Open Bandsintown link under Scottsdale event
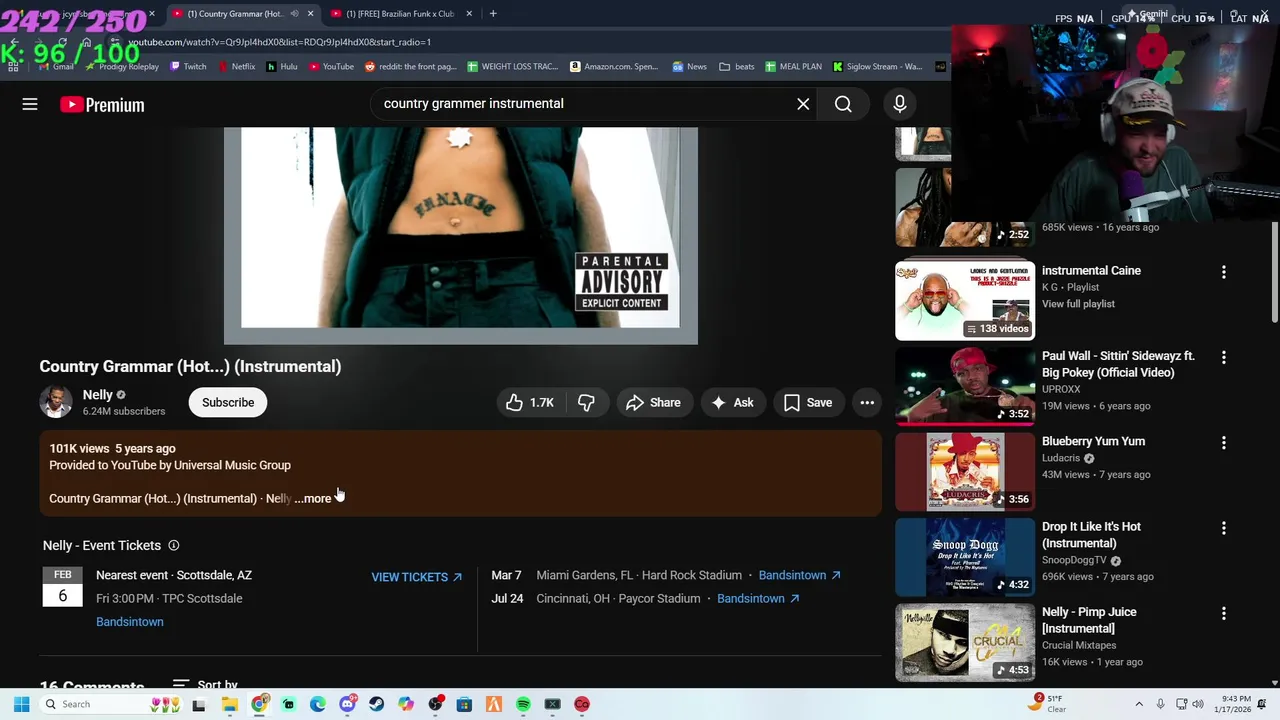Viewport: 1280px width, 720px height. coord(130,622)
